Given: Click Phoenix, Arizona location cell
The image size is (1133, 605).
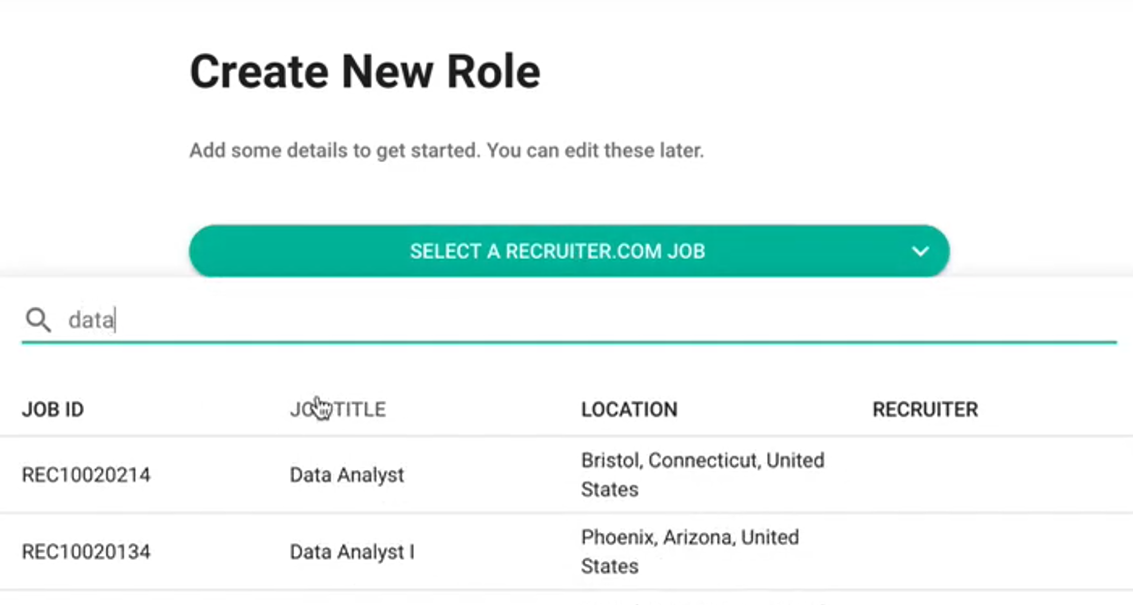Looking at the screenshot, I should (x=690, y=552).
